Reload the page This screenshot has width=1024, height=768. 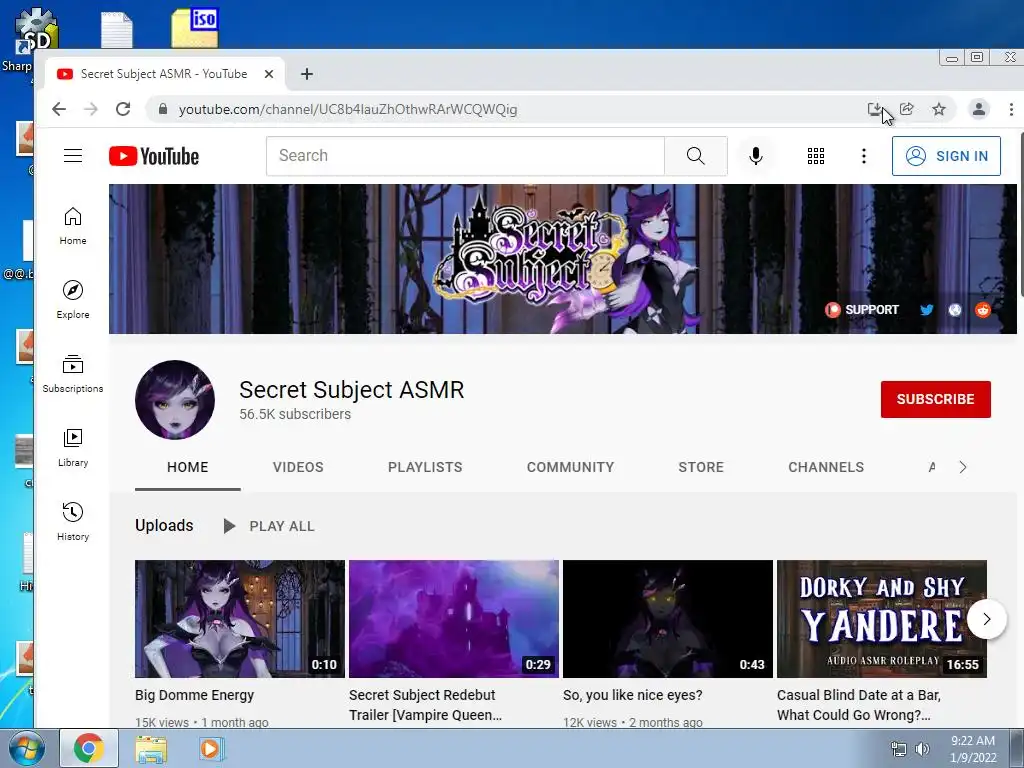click(x=123, y=109)
